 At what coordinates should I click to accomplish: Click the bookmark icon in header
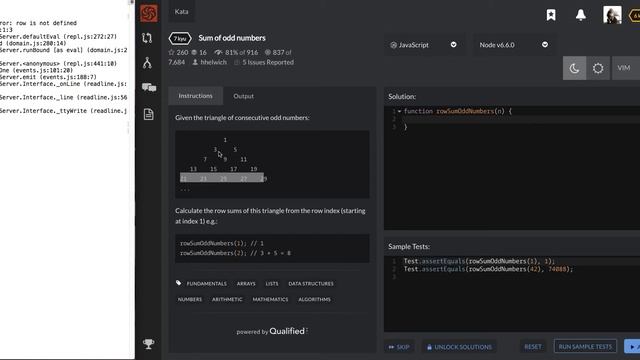551,15
